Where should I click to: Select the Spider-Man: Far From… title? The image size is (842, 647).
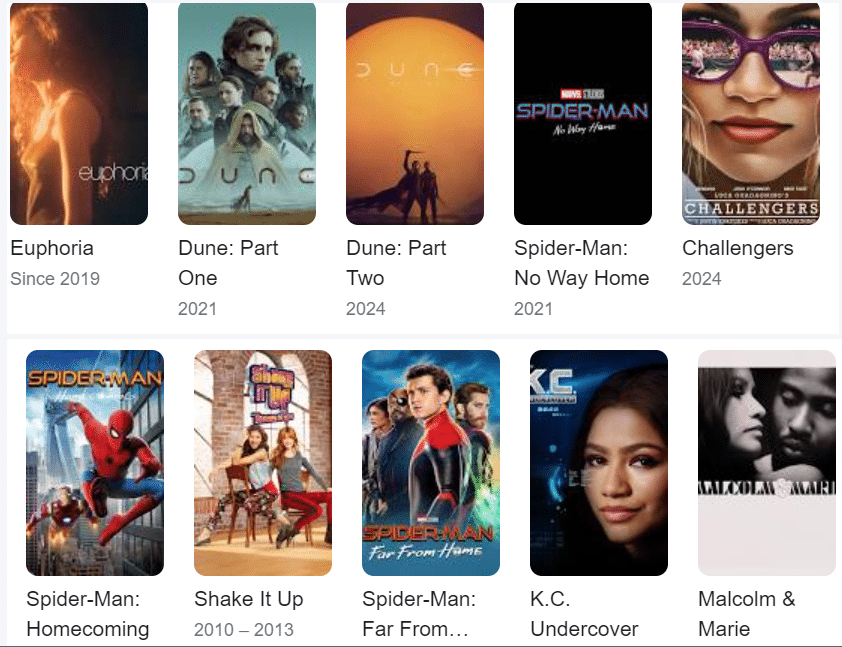tap(419, 614)
